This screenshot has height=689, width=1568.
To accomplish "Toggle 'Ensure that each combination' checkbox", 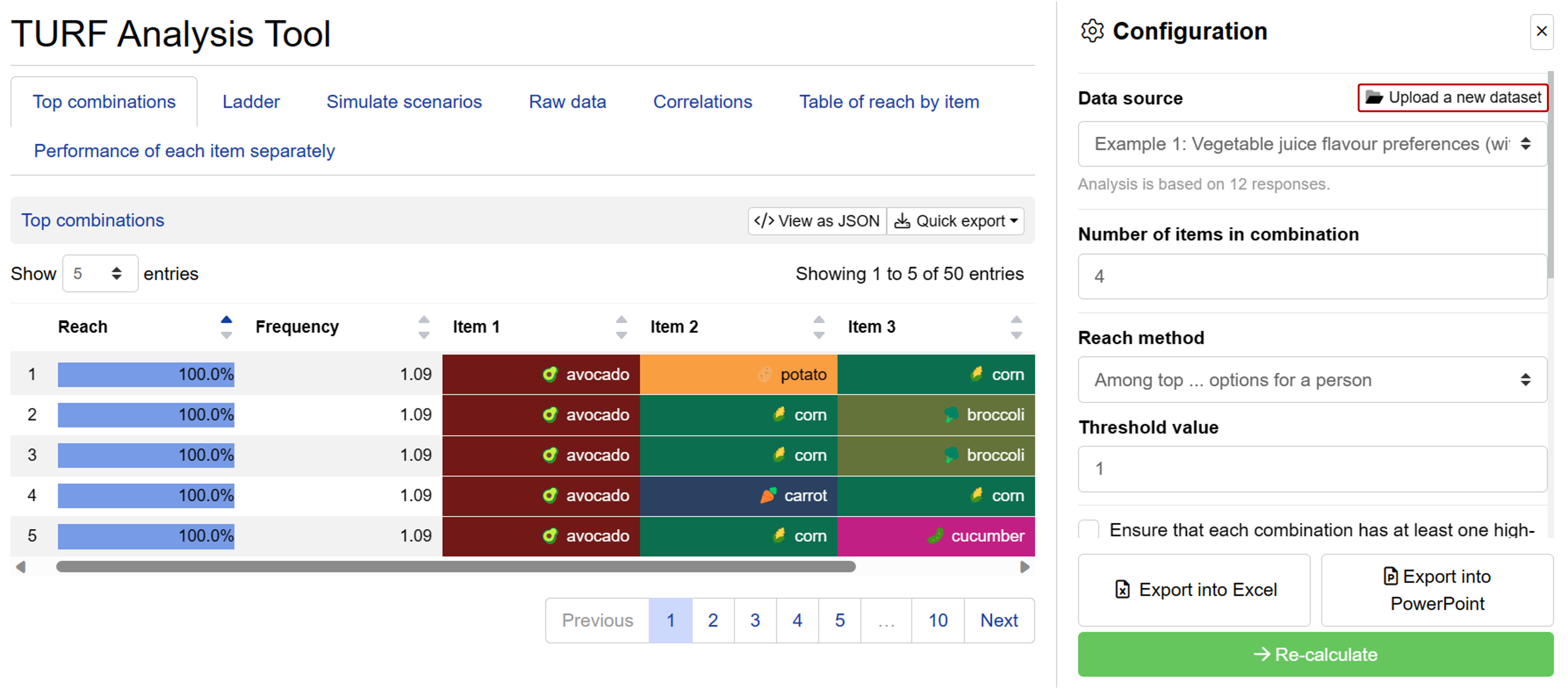I will pyautogui.click(x=1088, y=530).
